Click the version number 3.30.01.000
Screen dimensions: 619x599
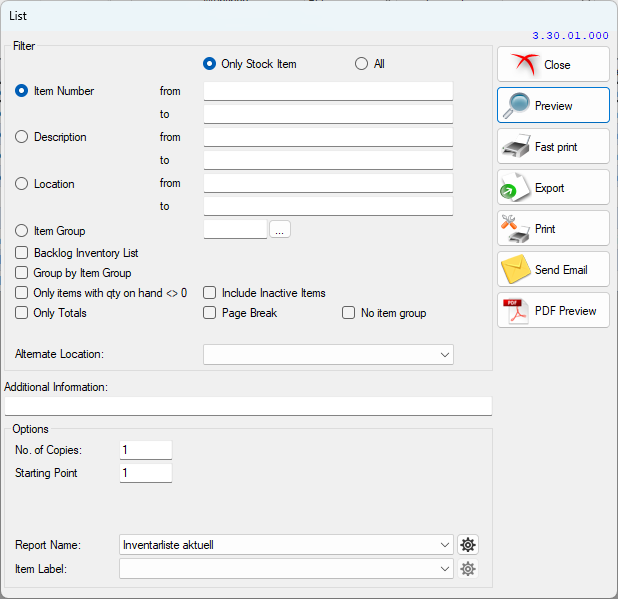click(570, 36)
